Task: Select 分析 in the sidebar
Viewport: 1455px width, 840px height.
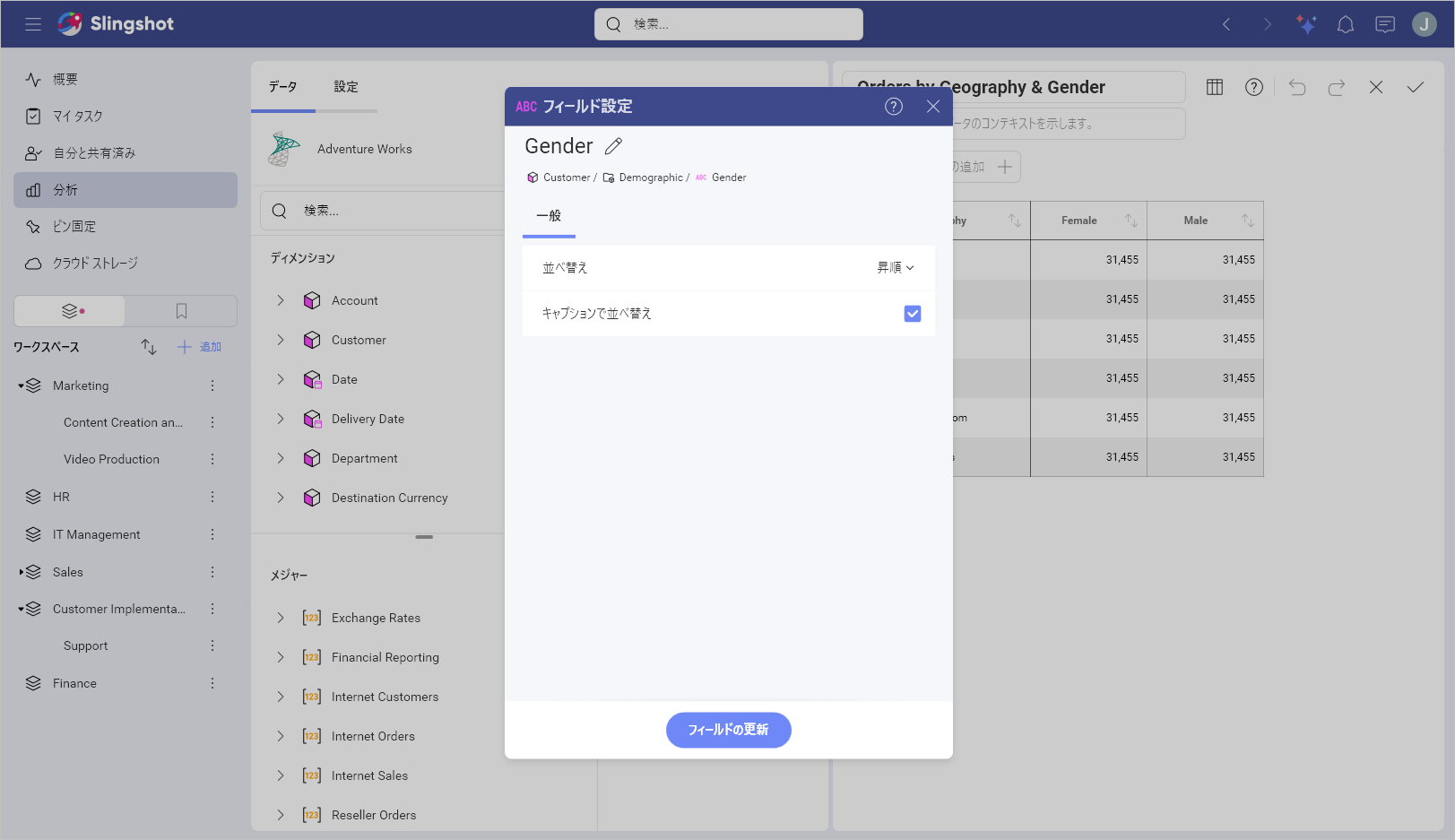Action: pyautogui.click(x=126, y=190)
